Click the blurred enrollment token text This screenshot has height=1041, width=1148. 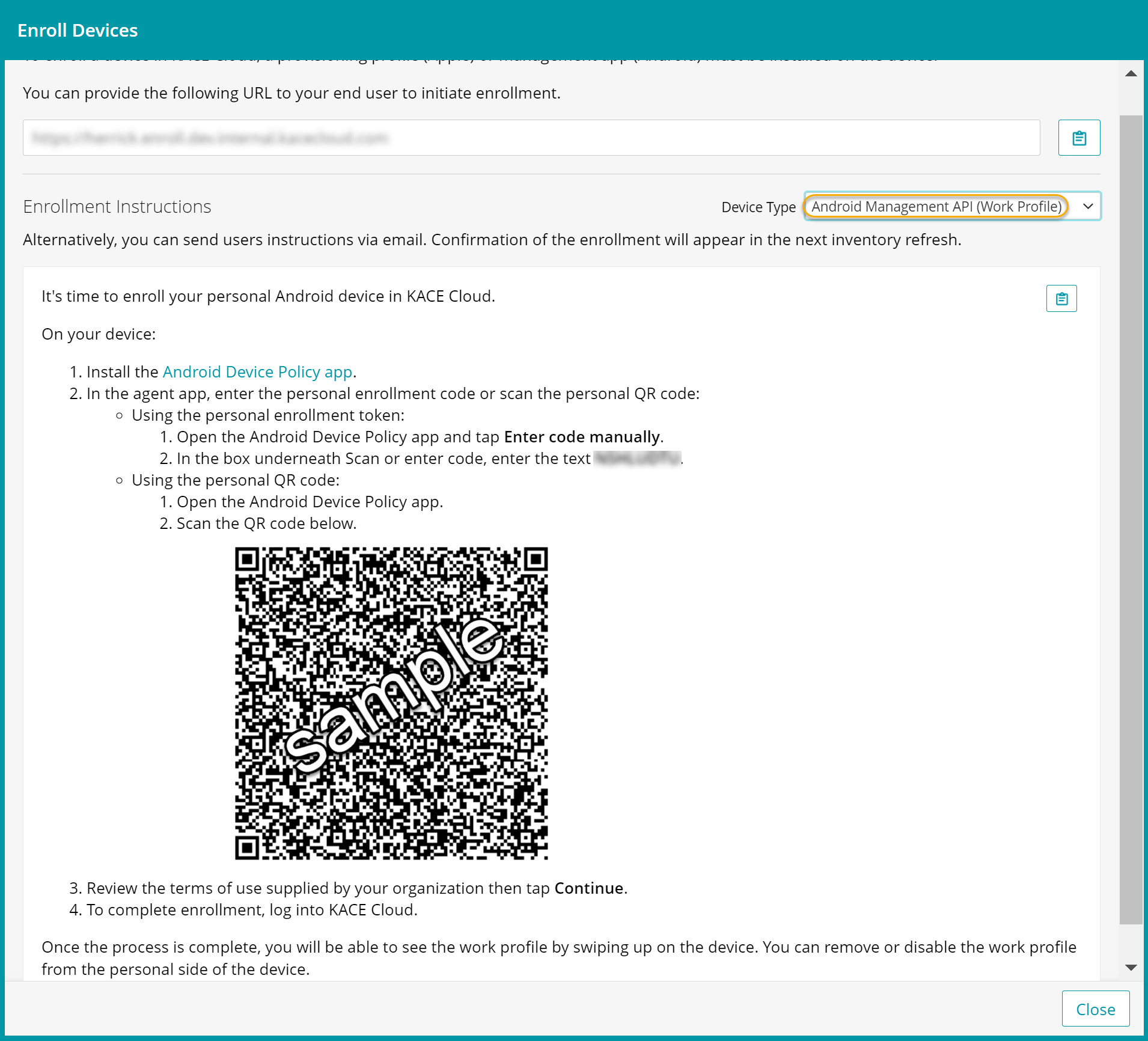(637, 459)
